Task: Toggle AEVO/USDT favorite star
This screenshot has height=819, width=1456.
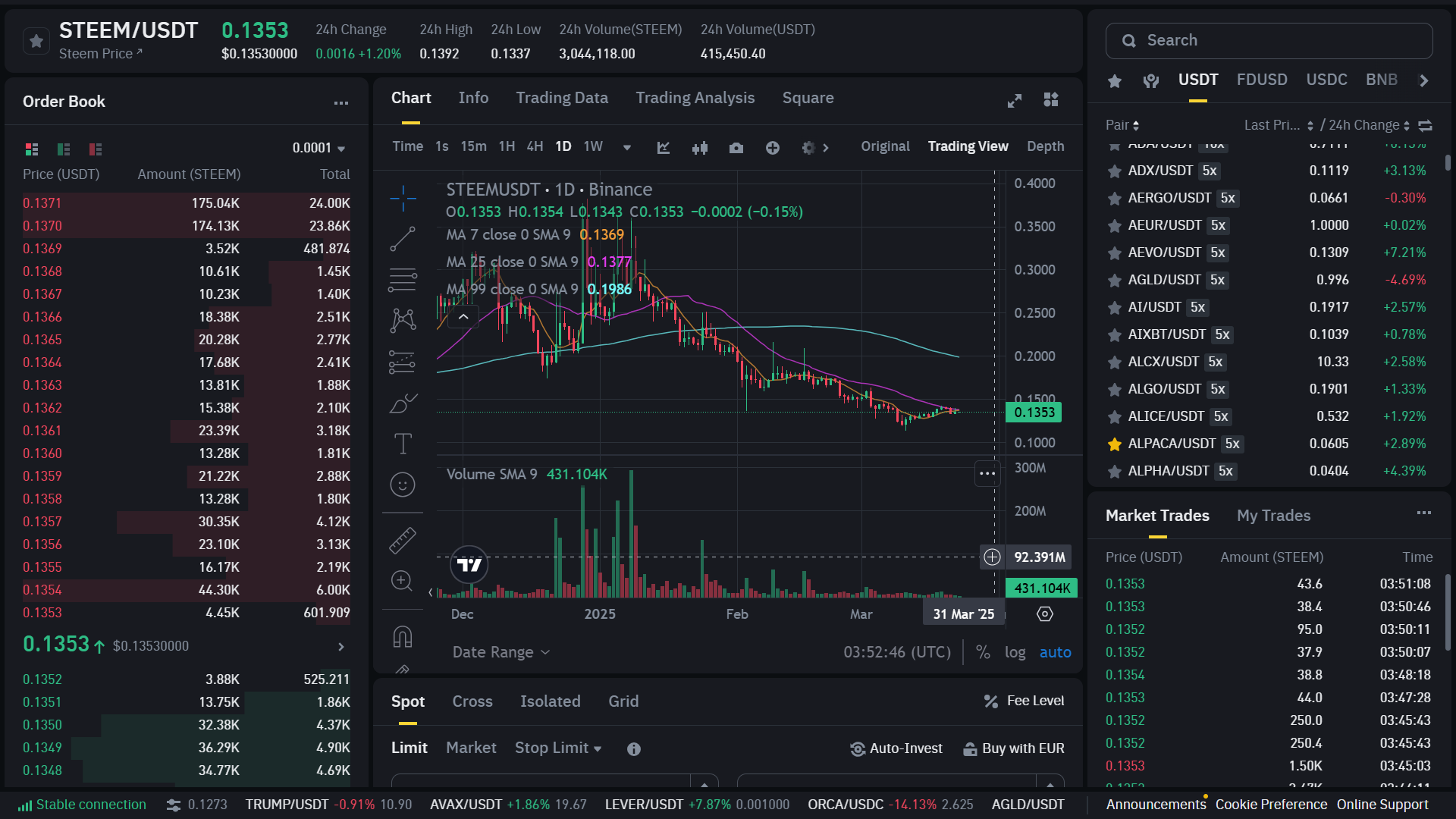Action: tap(1115, 253)
